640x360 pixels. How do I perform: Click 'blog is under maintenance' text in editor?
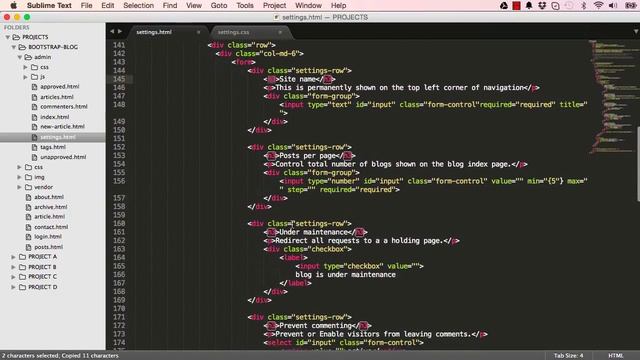(x=345, y=275)
